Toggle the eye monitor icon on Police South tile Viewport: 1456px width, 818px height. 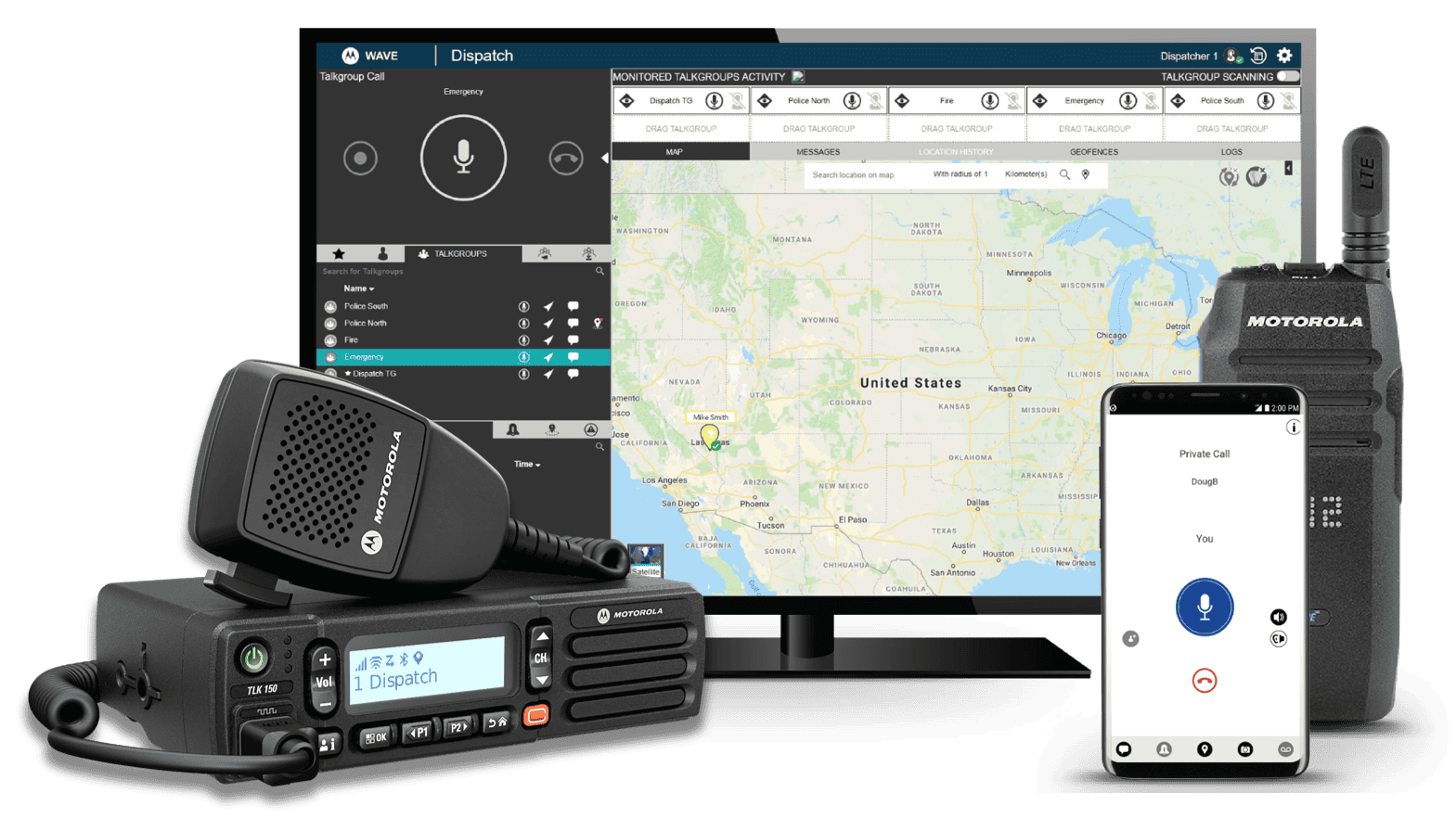tap(1178, 100)
